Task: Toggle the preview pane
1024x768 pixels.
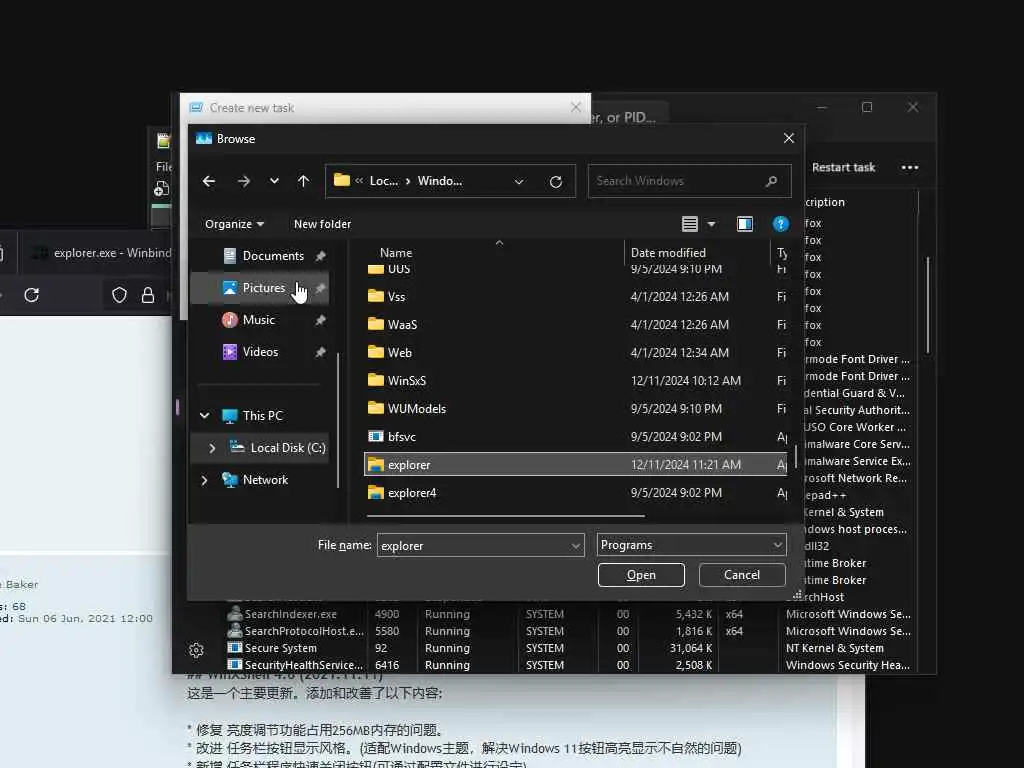Action: click(x=744, y=224)
